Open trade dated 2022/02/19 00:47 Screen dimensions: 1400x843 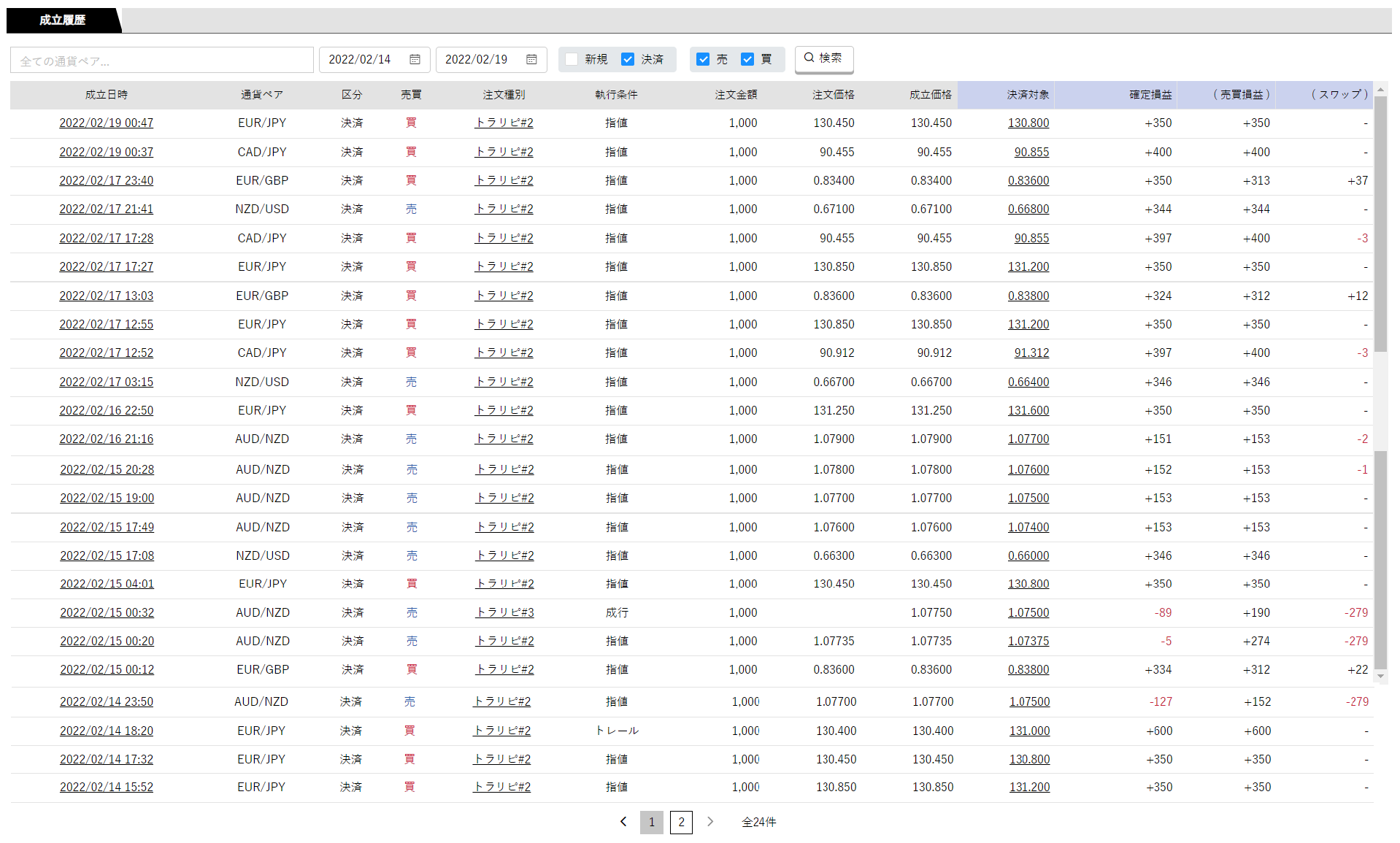tap(107, 123)
